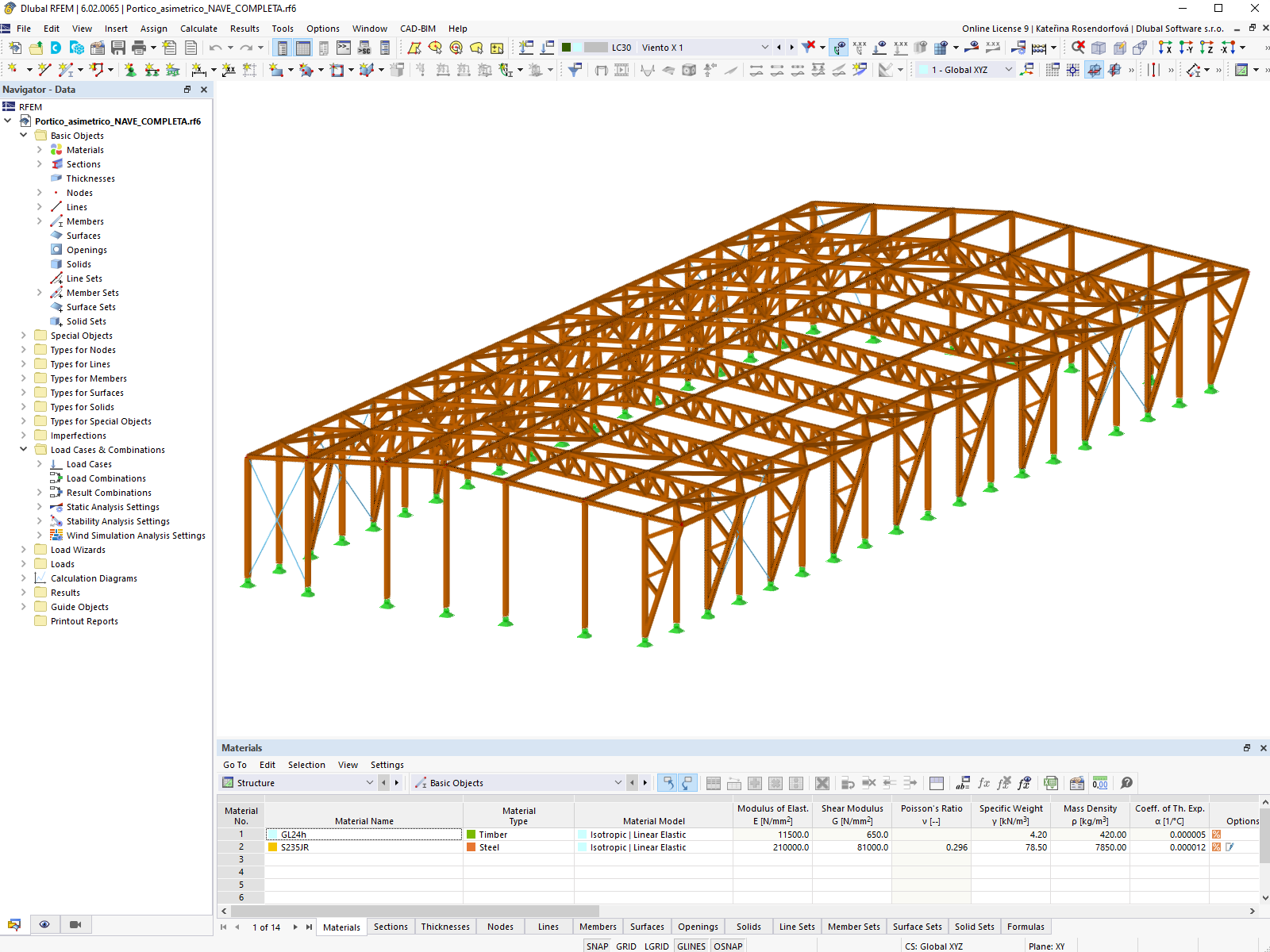Enable the SNAP toggle in the status bar
The height and width of the screenshot is (952, 1270).
click(597, 945)
